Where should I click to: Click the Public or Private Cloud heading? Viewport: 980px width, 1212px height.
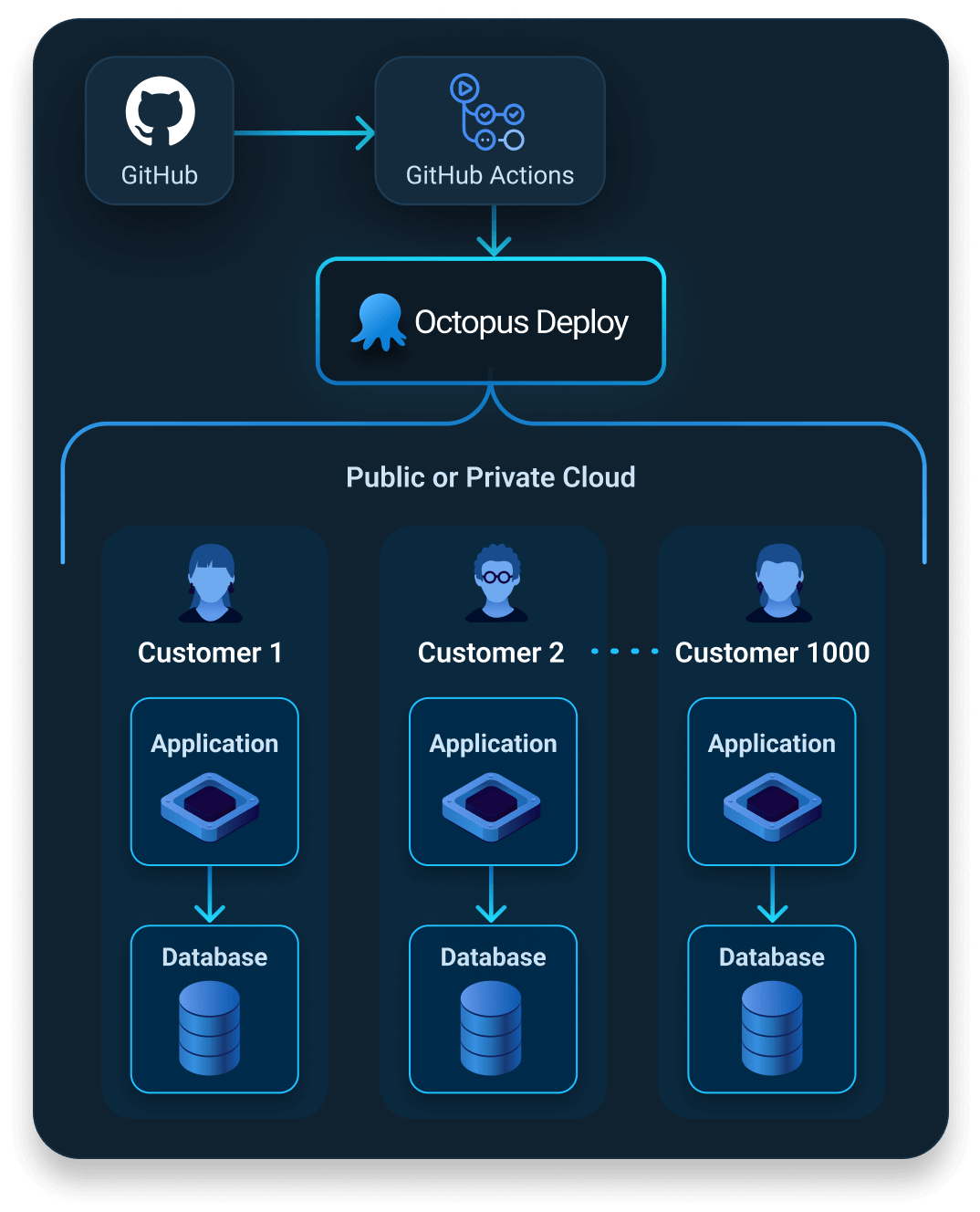click(491, 477)
